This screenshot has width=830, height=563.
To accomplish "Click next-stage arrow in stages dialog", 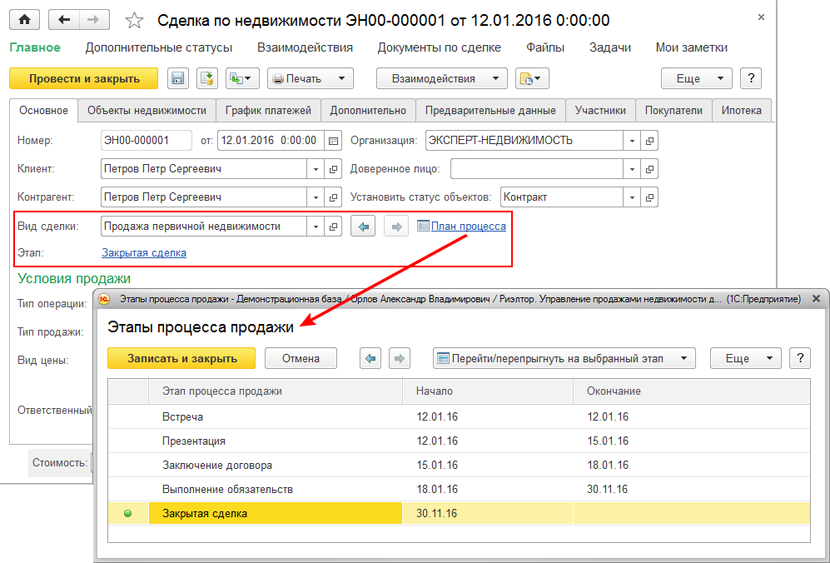I will coord(400,358).
